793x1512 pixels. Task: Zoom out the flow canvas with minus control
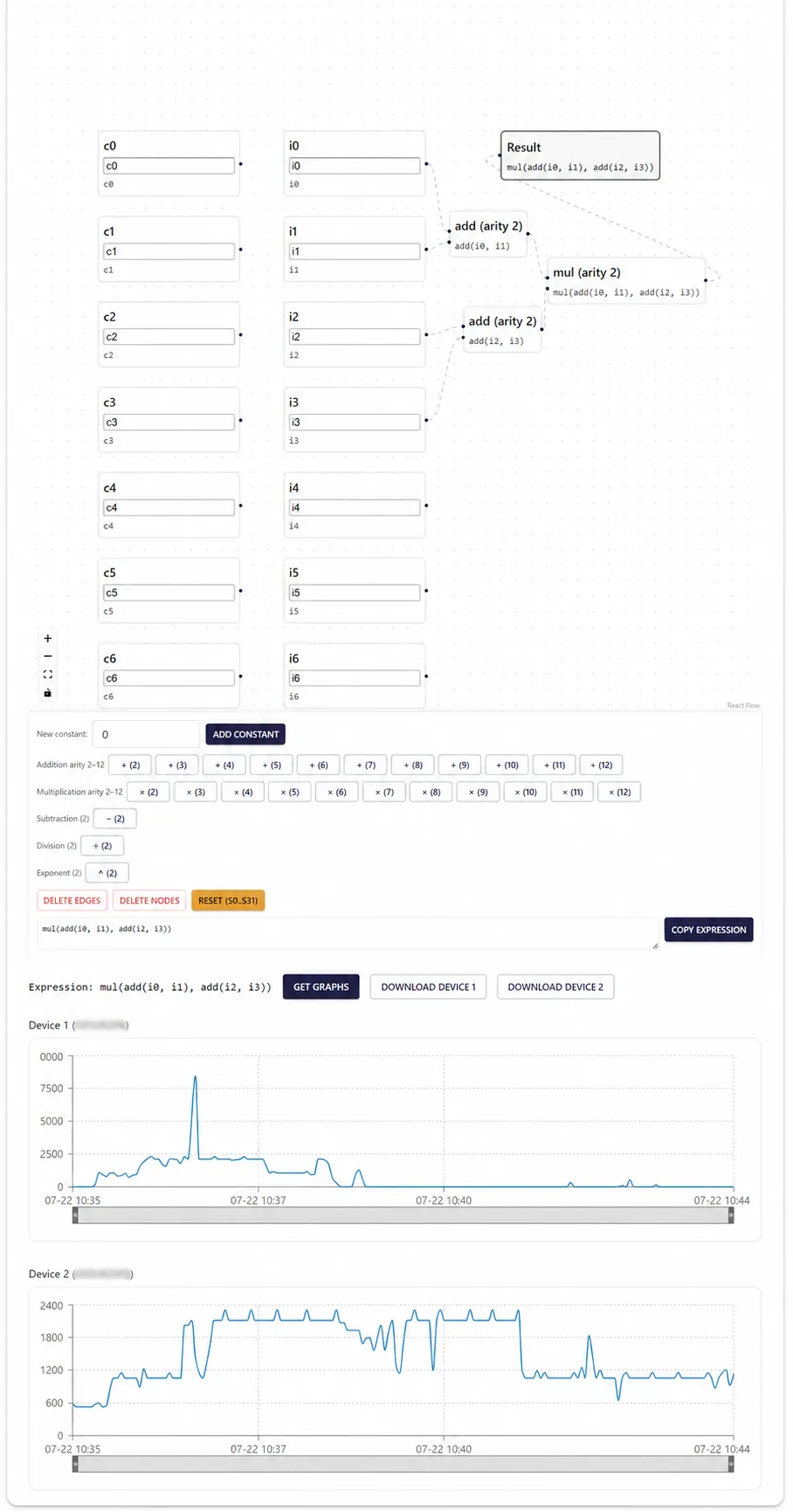tap(48, 656)
